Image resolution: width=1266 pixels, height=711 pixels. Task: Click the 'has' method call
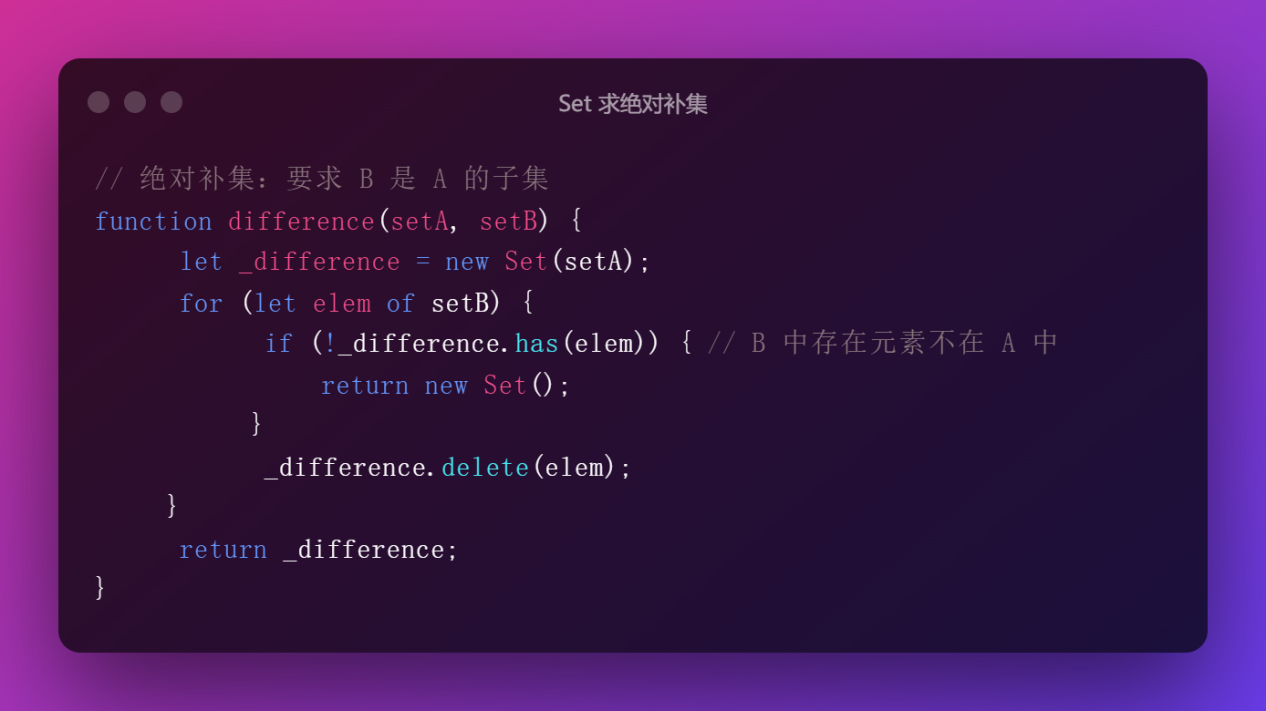coord(537,344)
